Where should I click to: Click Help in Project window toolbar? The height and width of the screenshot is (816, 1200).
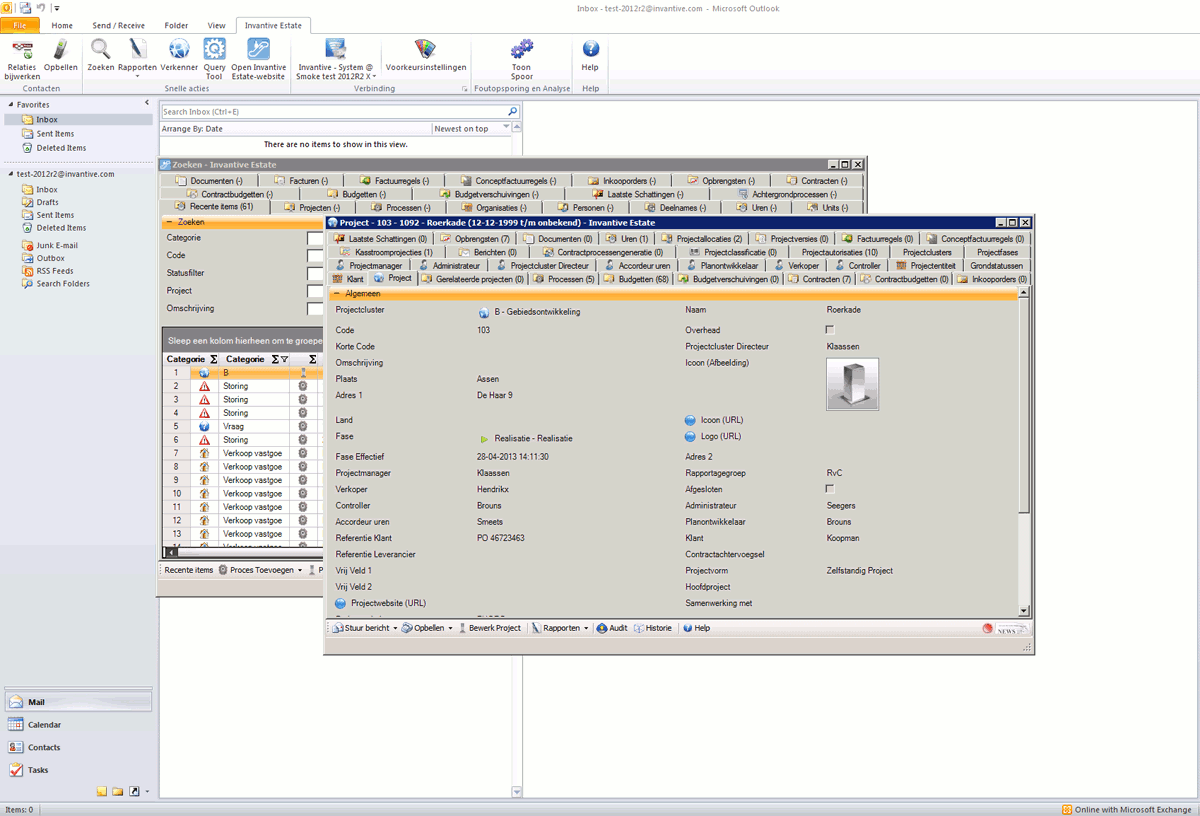coord(696,628)
